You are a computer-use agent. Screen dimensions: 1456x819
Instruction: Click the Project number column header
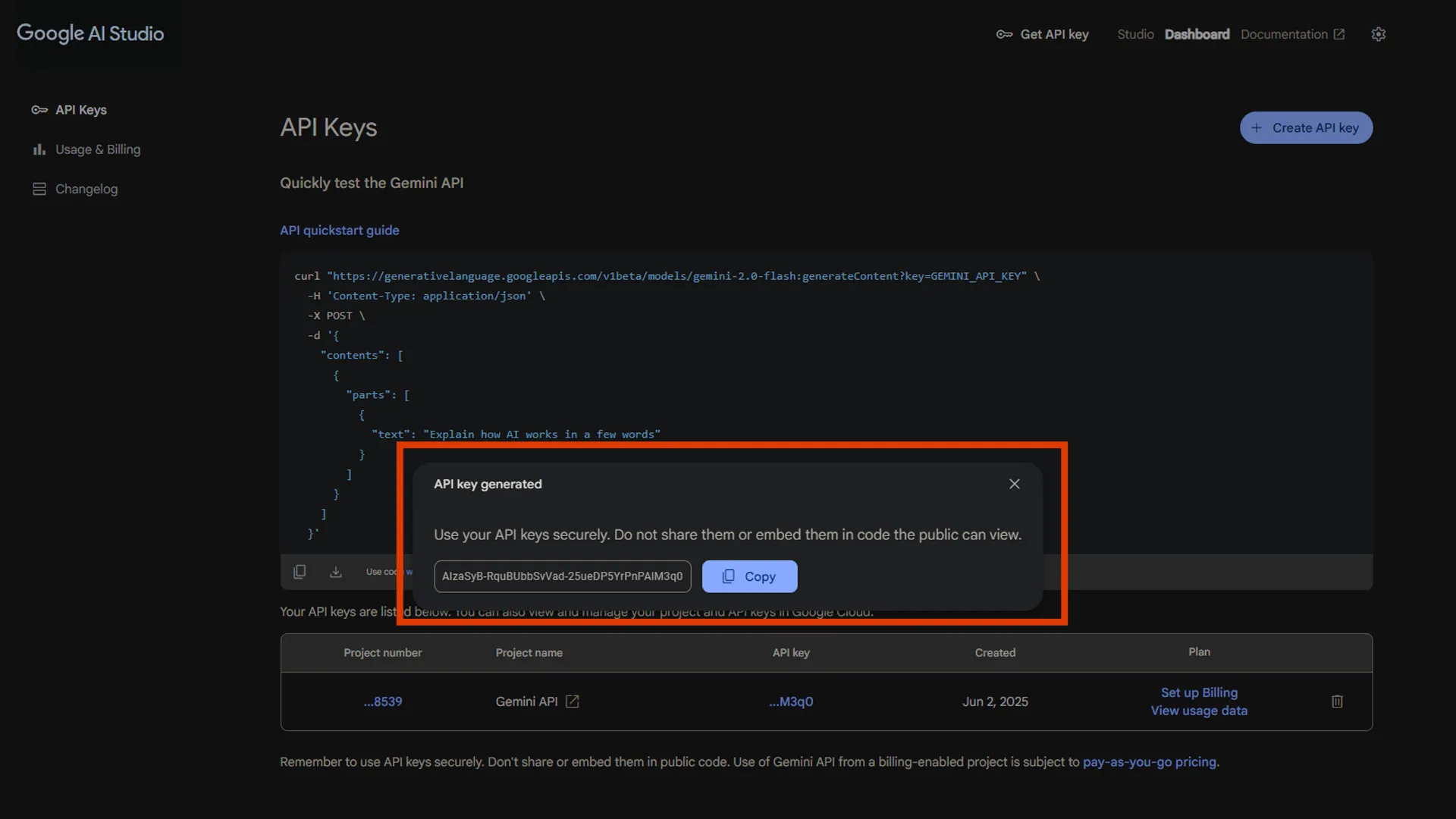tap(382, 653)
